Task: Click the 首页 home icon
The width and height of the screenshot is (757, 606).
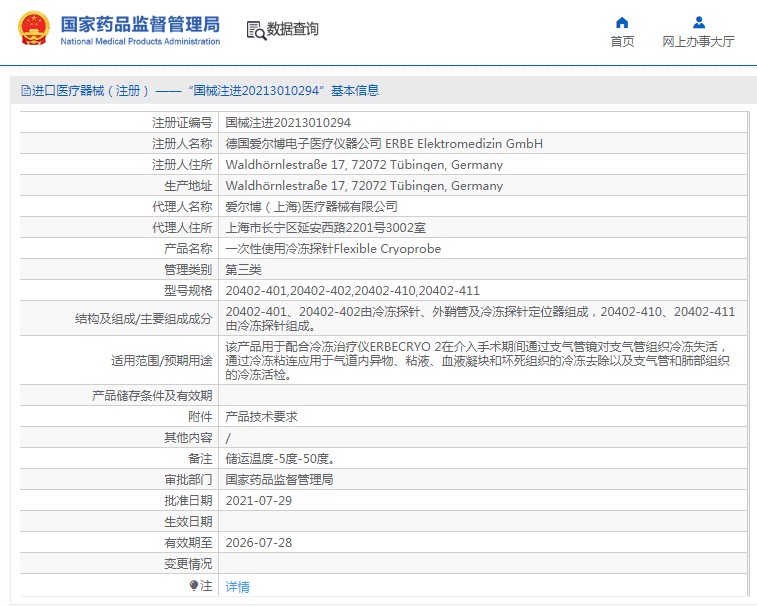Action: pyautogui.click(x=622, y=23)
